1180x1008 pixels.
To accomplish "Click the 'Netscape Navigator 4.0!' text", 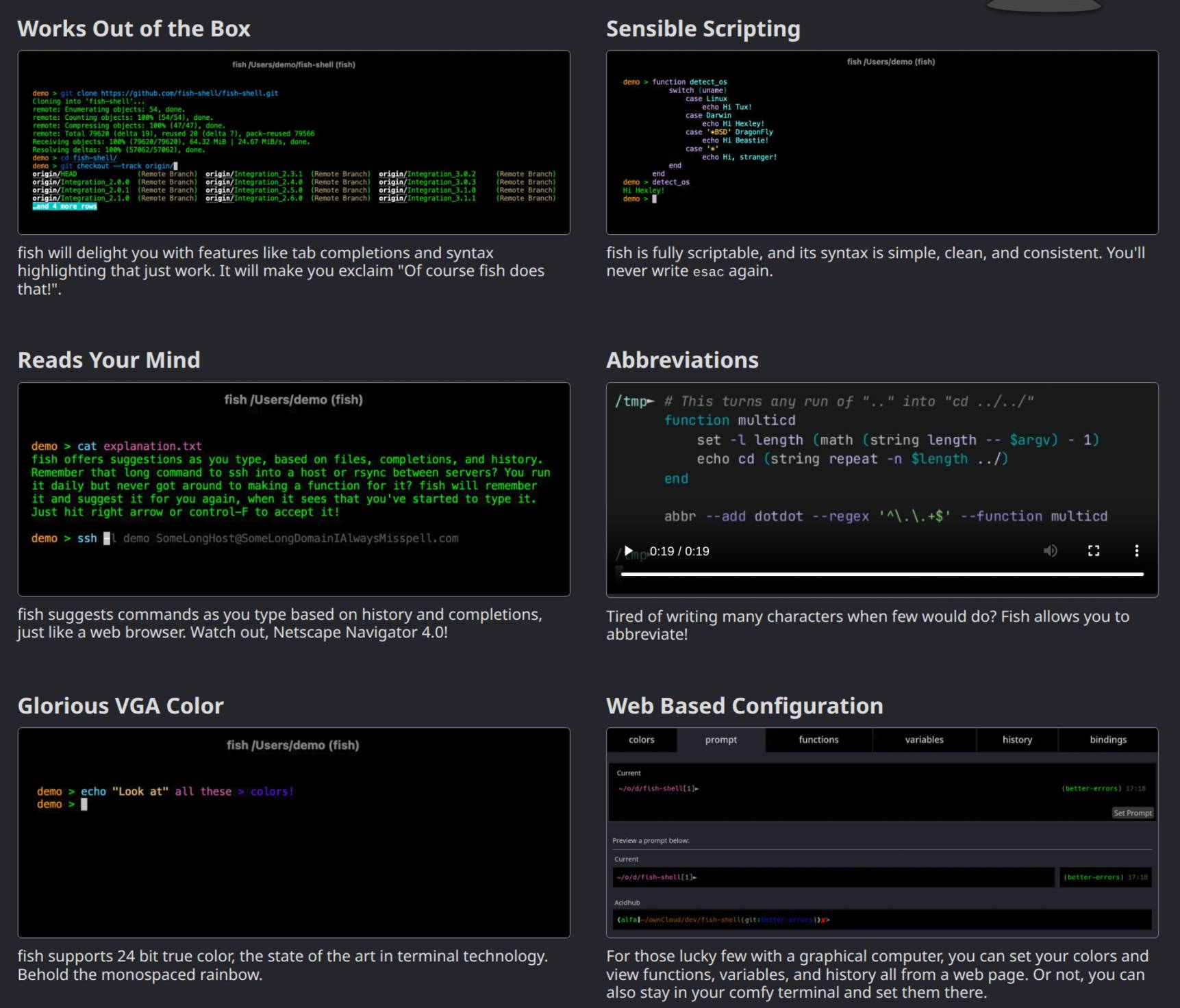I will (x=360, y=632).
